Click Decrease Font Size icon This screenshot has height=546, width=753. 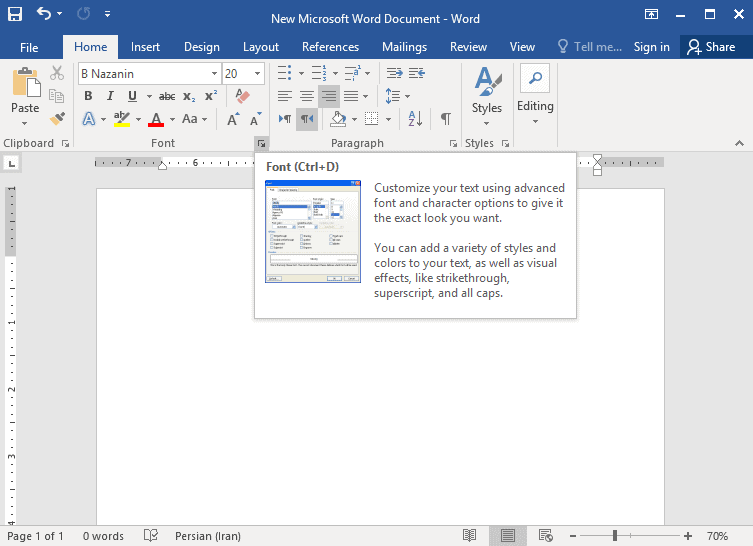(x=255, y=119)
